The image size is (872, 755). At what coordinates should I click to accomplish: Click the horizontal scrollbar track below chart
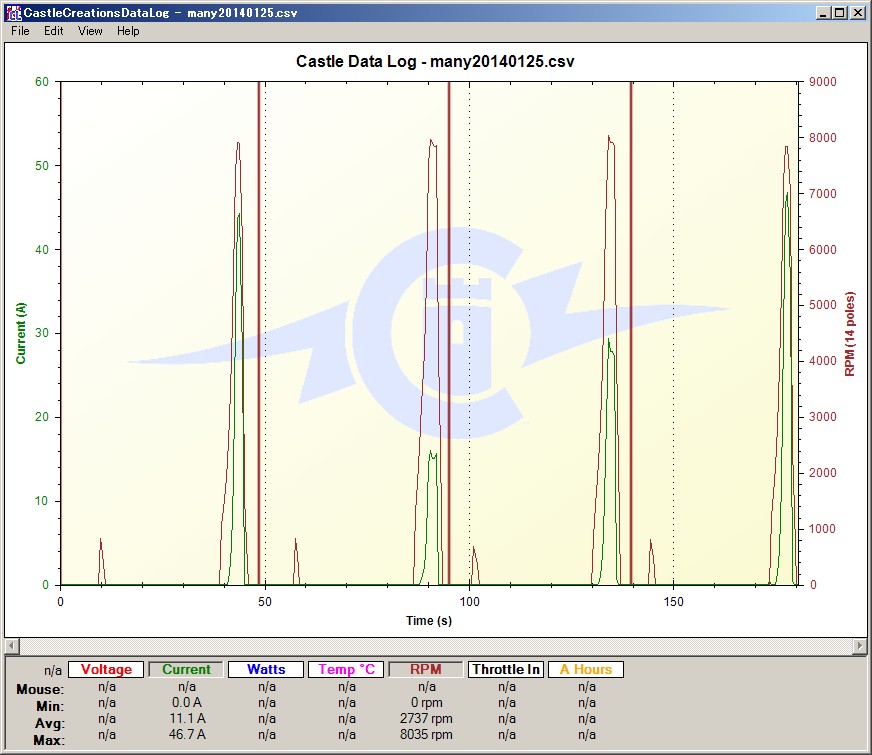pyautogui.click(x=435, y=647)
